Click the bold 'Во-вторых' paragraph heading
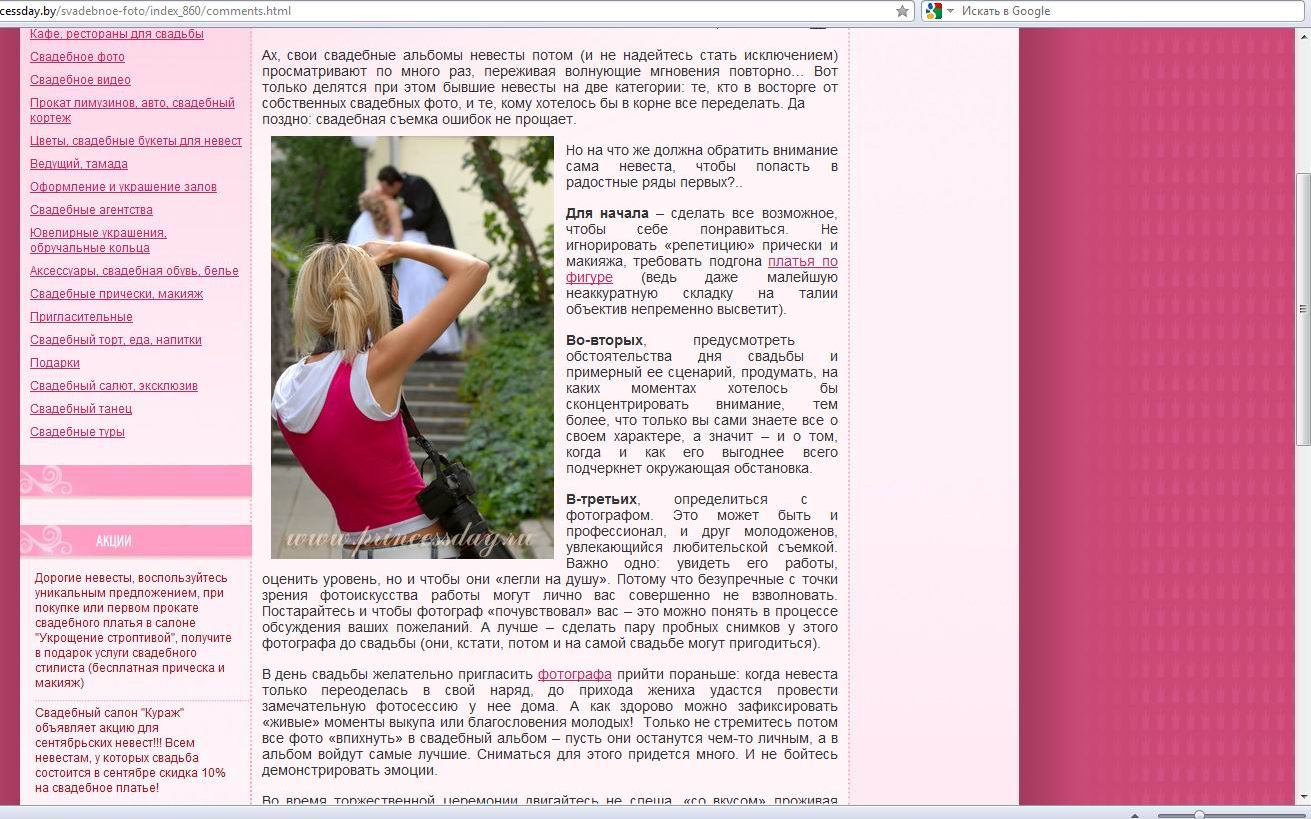 (604, 341)
